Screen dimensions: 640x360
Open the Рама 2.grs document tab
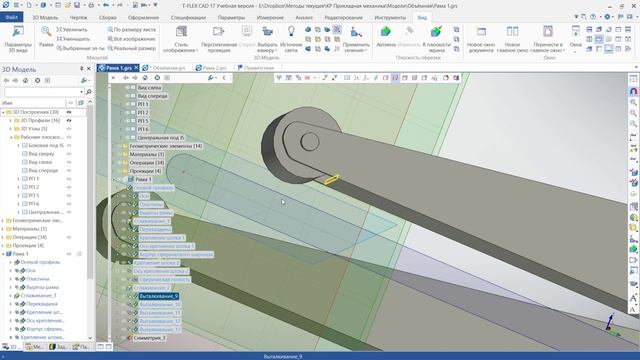(211, 68)
